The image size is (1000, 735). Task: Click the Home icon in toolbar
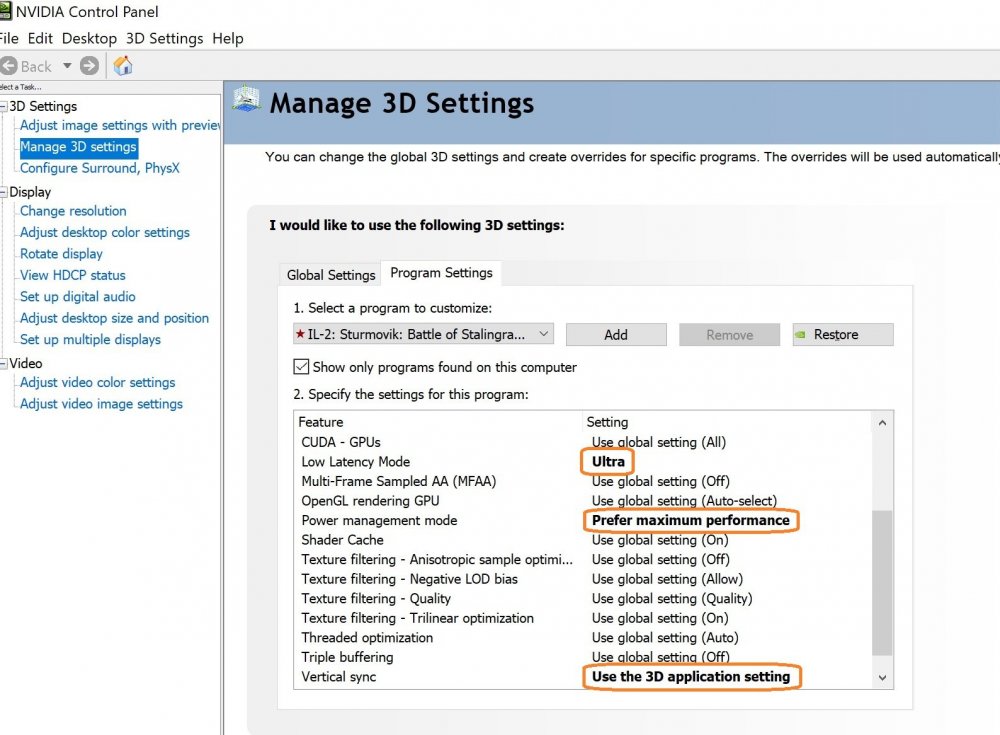123,66
